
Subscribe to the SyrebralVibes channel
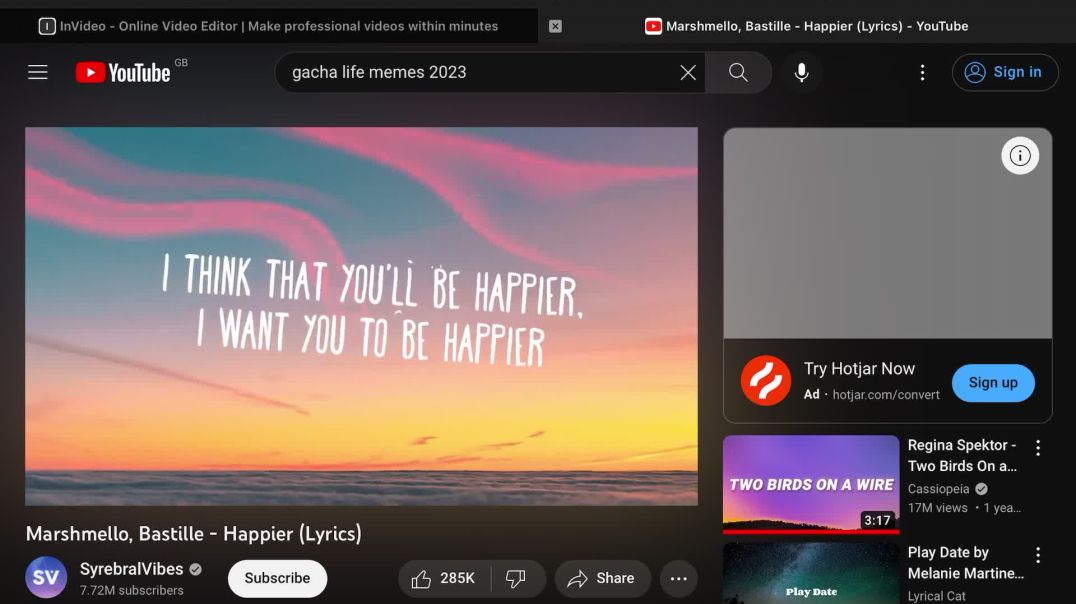(x=277, y=578)
